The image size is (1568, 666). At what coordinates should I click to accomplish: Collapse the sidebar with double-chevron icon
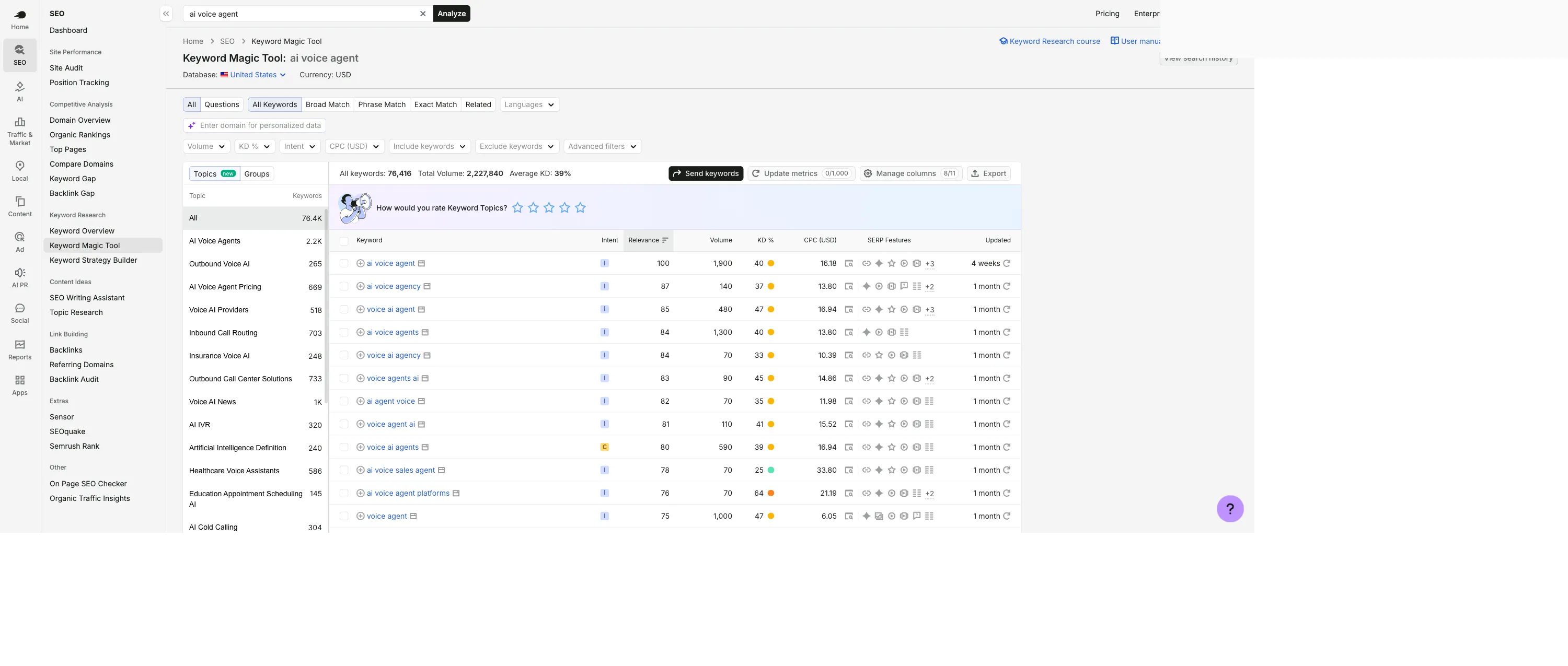[166, 14]
